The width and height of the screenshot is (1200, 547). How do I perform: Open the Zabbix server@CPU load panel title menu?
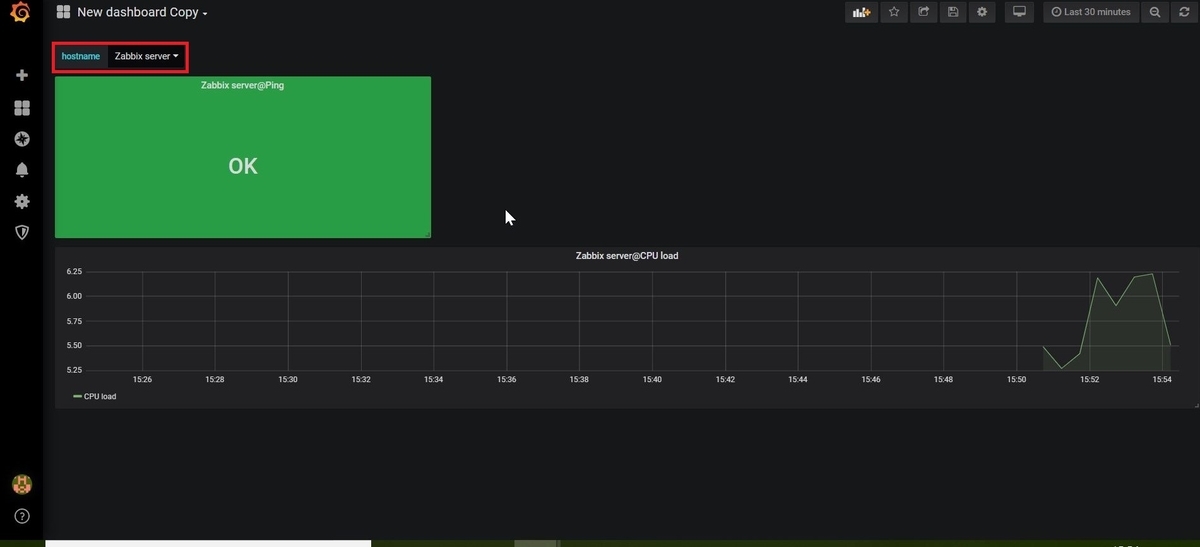(x=627, y=256)
